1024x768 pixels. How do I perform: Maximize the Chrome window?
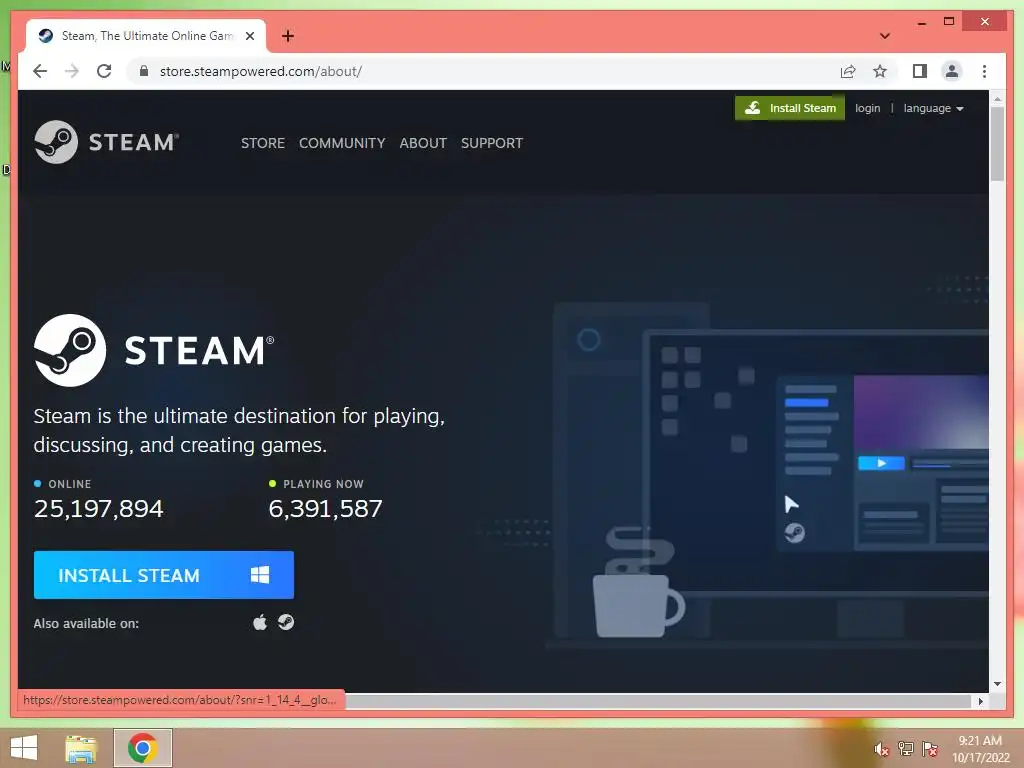point(949,22)
